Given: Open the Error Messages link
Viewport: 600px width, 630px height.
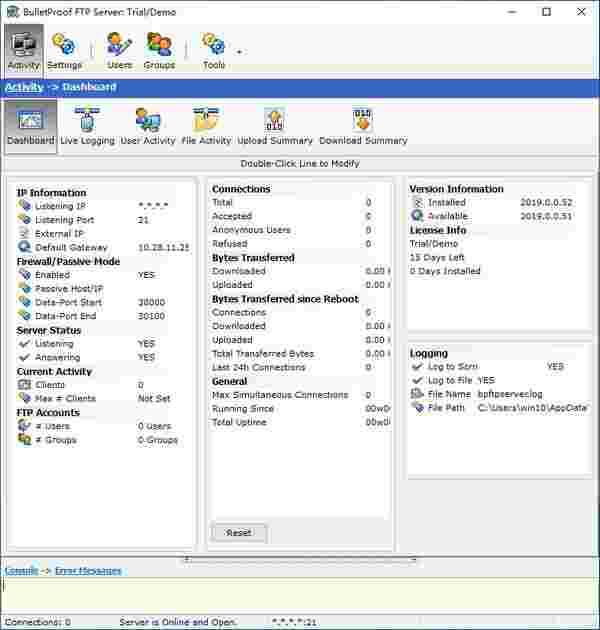Looking at the screenshot, I should point(88,571).
